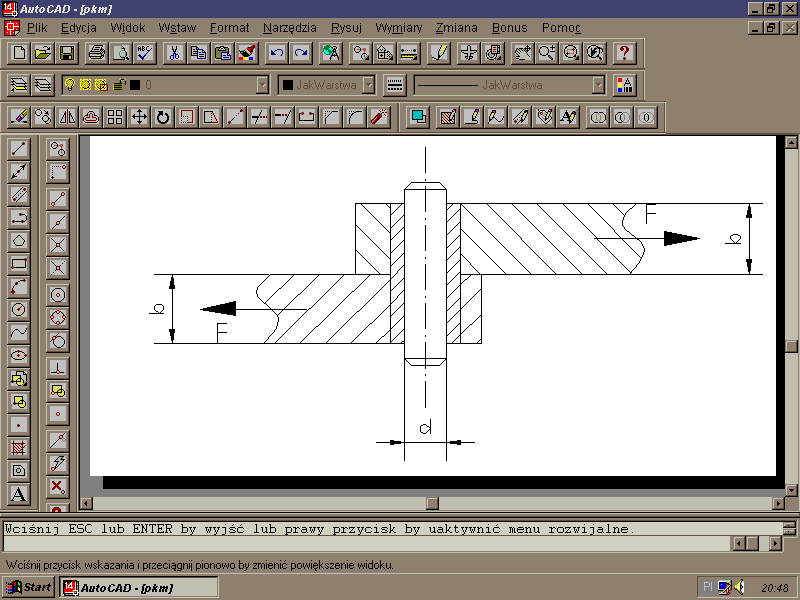
Task: Click the Help question mark icon
Action: click(624, 52)
